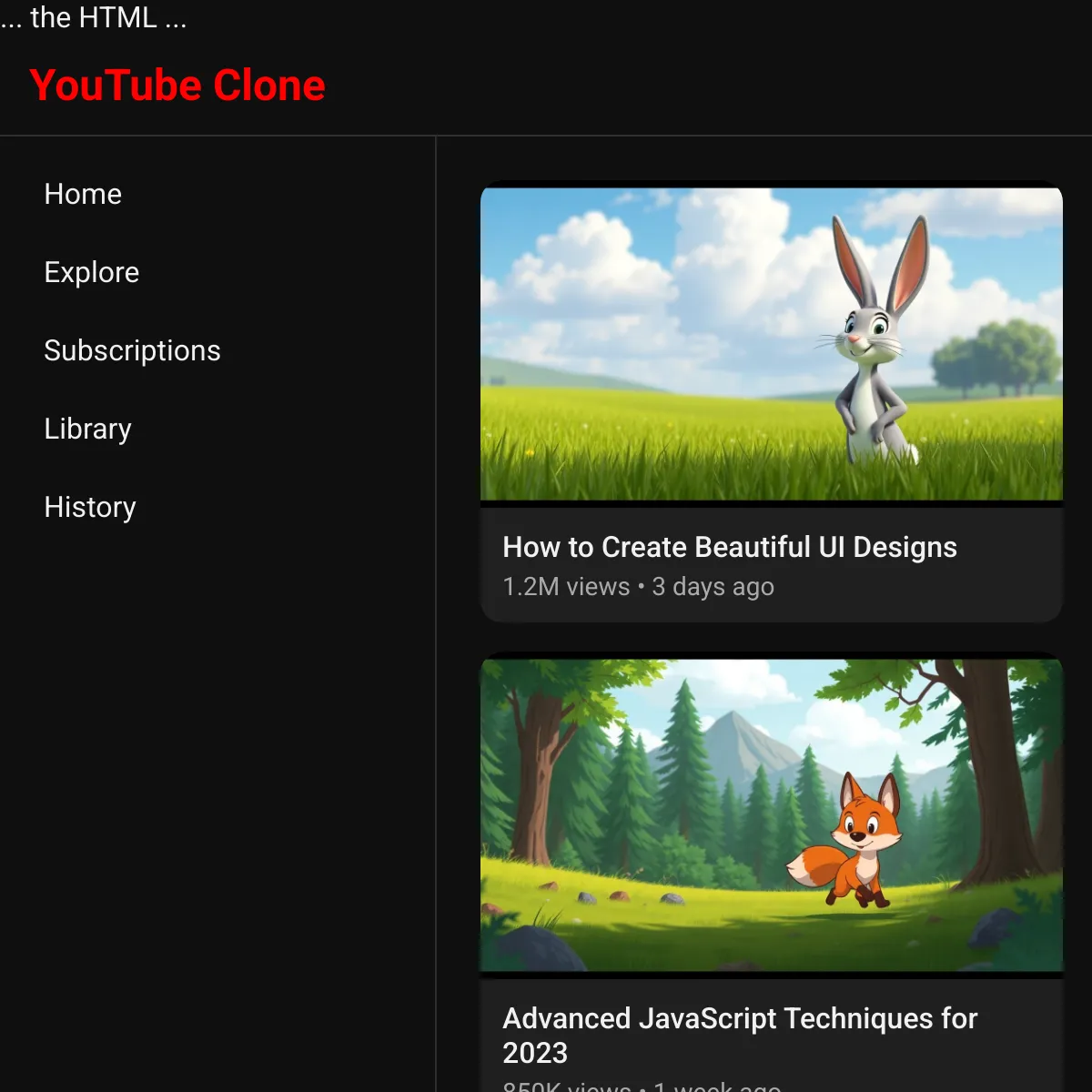
Task: Click title 'How to Create Beautiful UI Designs'
Action: [730, 547]
